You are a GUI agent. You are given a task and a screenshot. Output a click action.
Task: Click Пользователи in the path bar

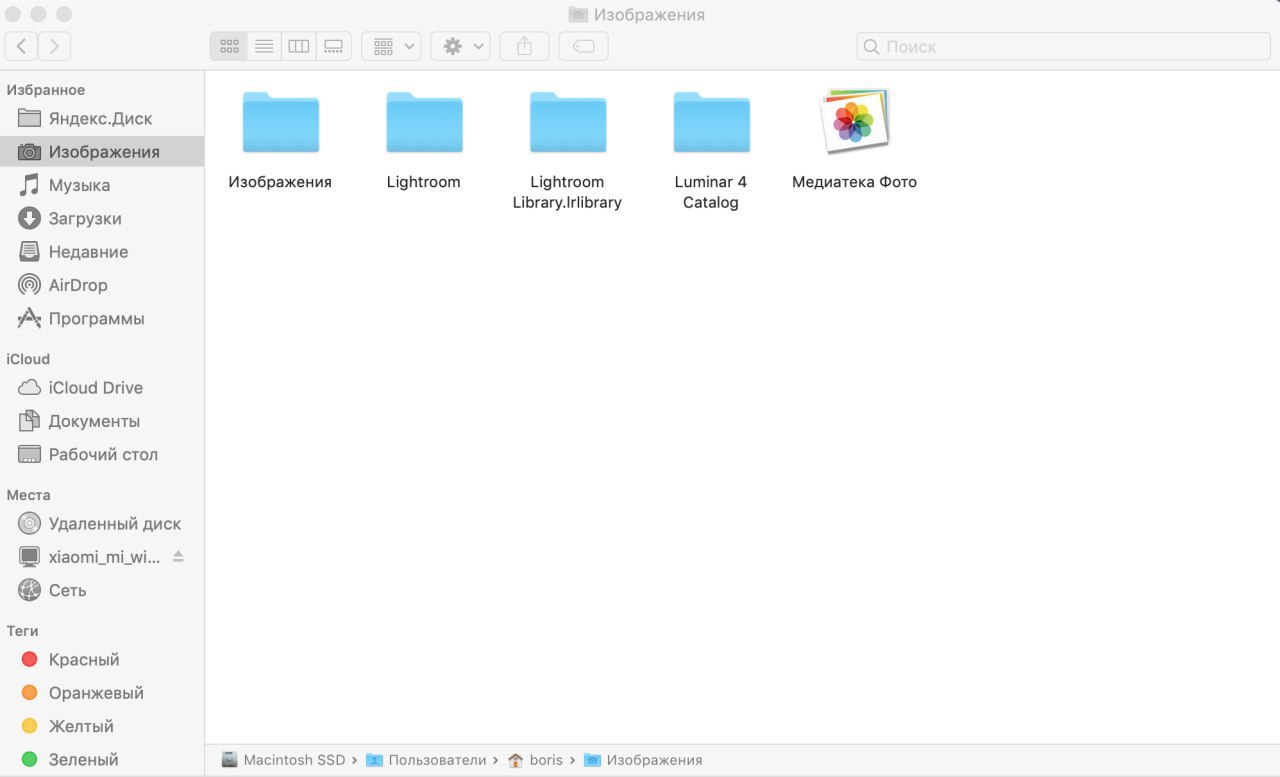pyautogui.click(x=426, y=760)
